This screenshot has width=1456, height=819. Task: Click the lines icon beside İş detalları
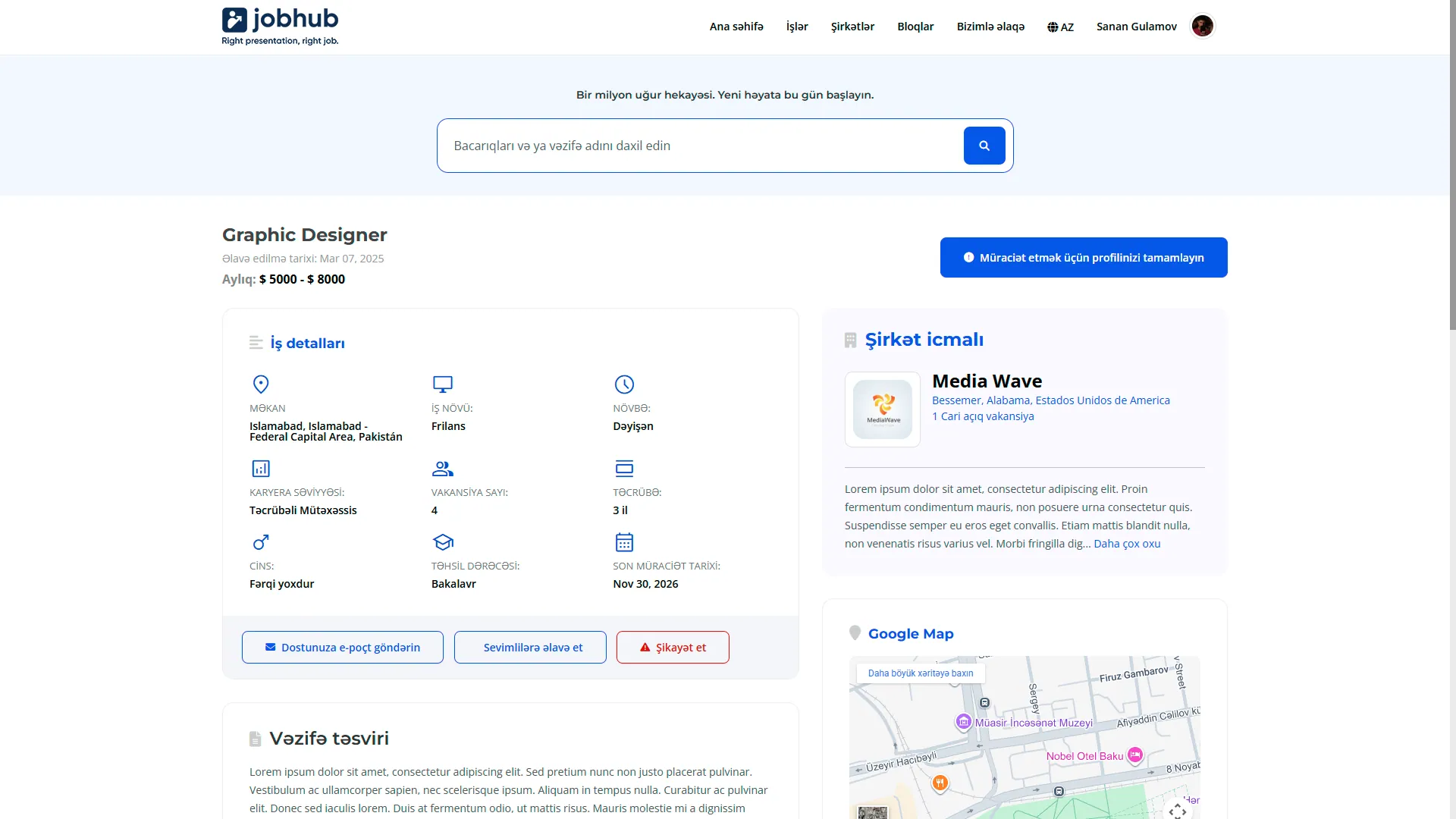pyautogui.click(x=256, y=343)
